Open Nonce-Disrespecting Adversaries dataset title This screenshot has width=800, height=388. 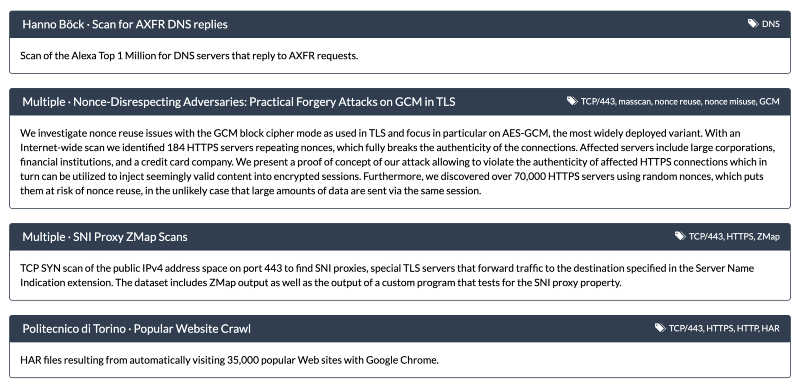(x=239, y=102)
